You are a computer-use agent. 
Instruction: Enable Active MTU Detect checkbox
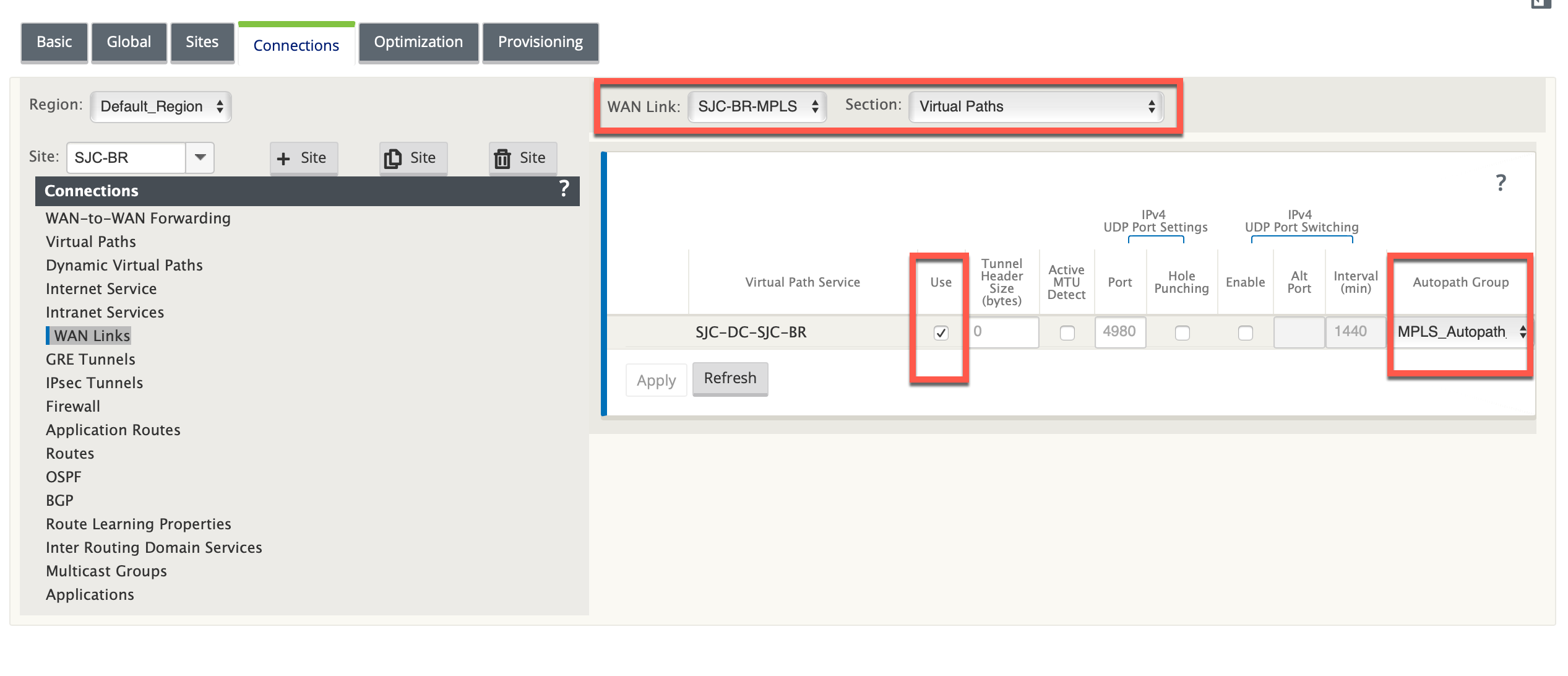click(1067, 332)
